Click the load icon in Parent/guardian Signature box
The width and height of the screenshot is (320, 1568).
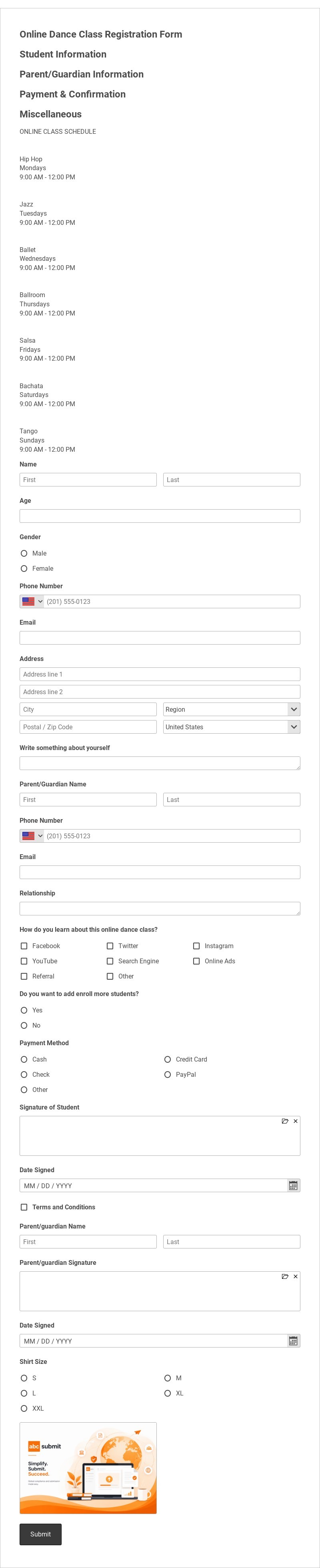(x=285, y=1276)
